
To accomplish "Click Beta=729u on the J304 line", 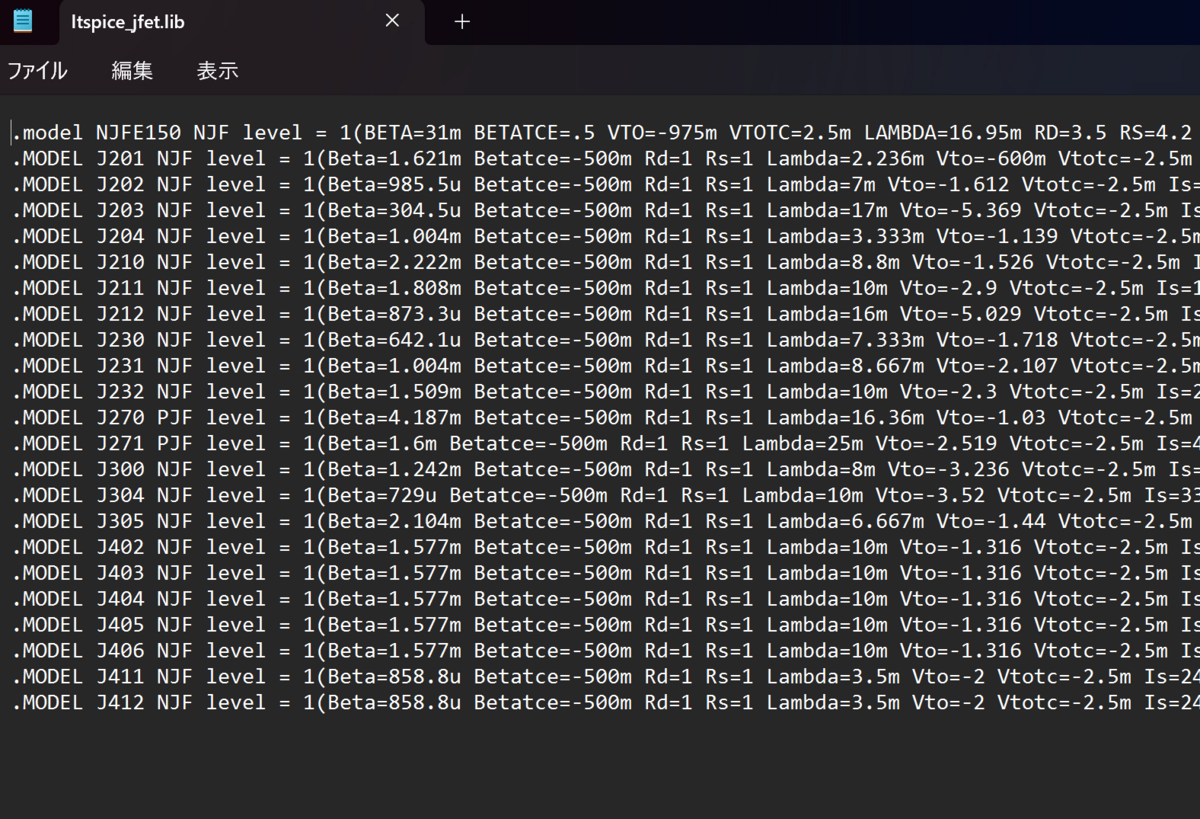I will [383, 496].
